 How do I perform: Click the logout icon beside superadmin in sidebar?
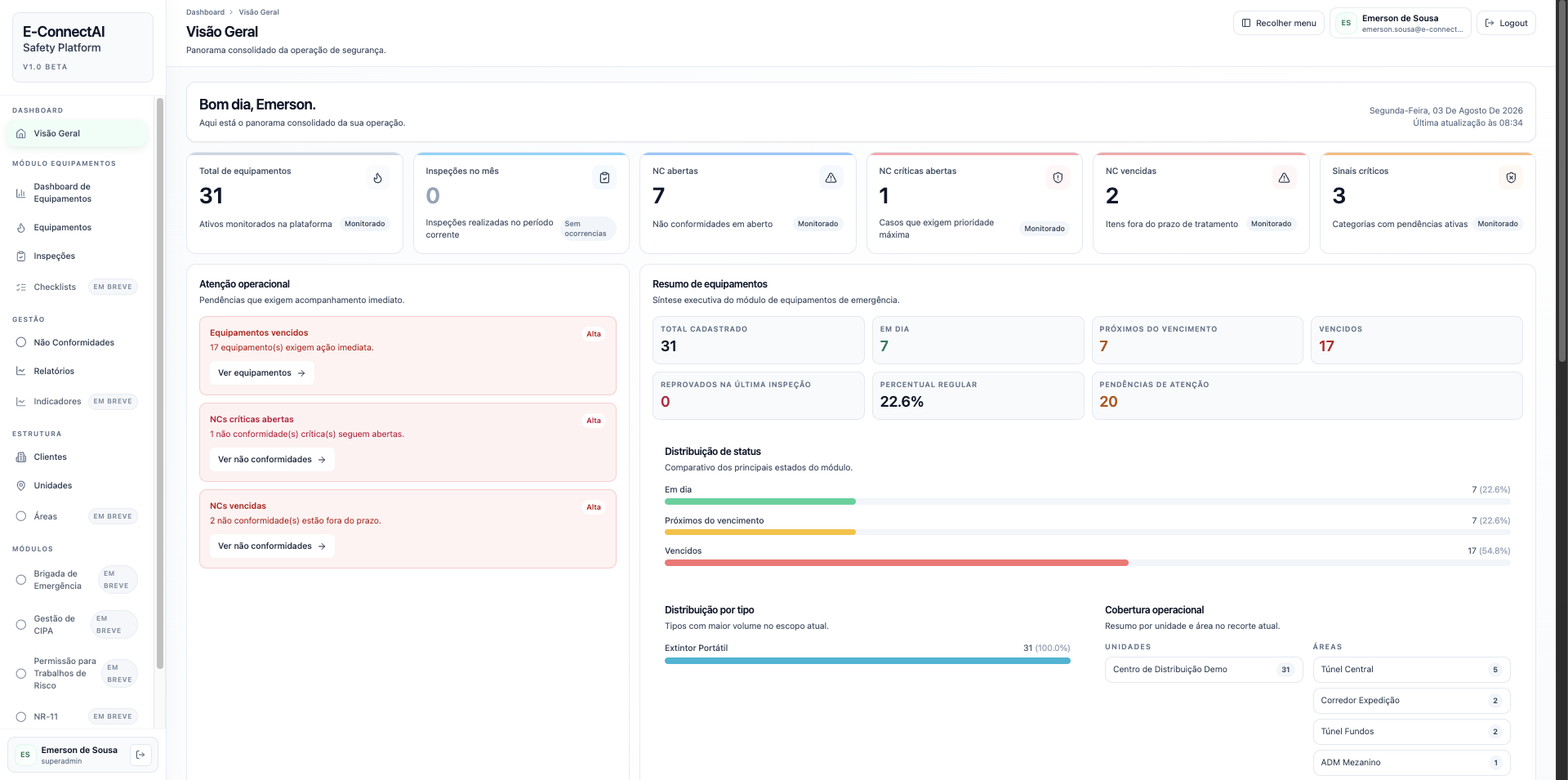(x=140, y=755)
